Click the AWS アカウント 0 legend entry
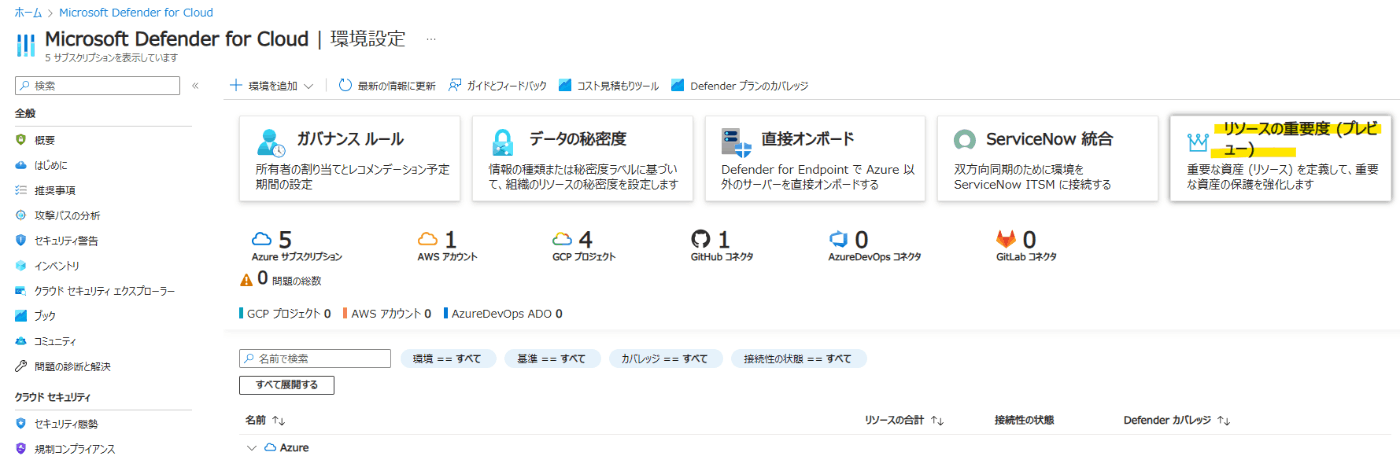This screenshot has height=456, width=1400. coord(387,314)
